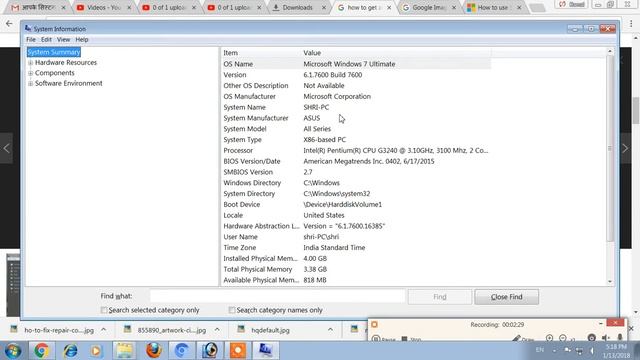Select the Total Physical Memory row
The image size is (640, 360).
[x=356, y=269]
